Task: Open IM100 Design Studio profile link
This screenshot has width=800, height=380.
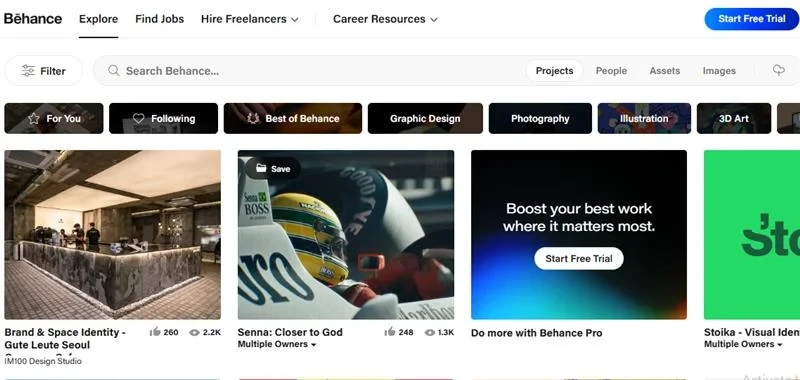Action: pos(43,361)
